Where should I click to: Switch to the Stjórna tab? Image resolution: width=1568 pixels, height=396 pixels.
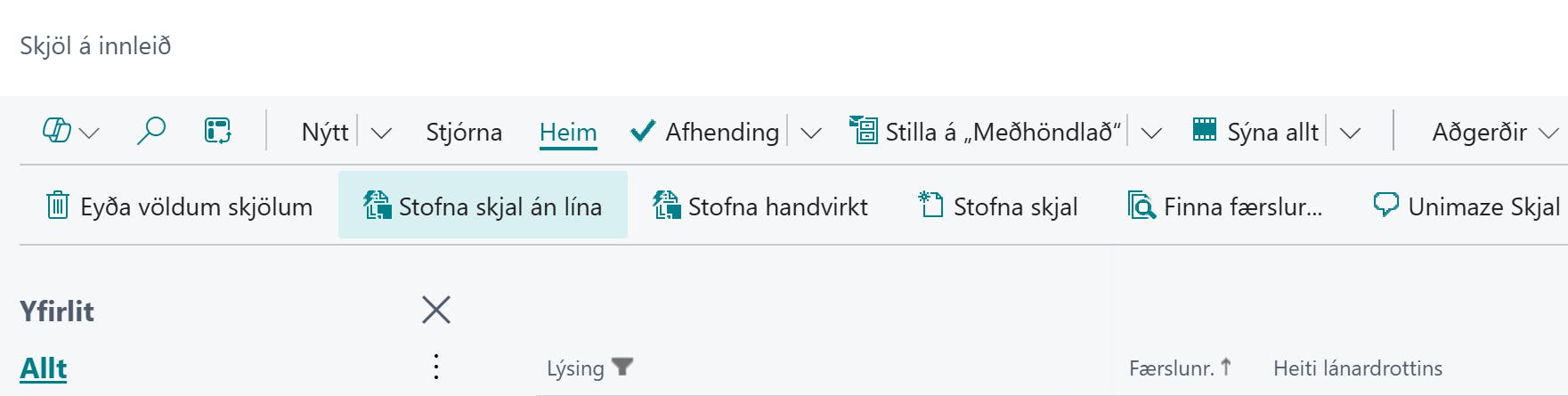click(x=464, y=133)
